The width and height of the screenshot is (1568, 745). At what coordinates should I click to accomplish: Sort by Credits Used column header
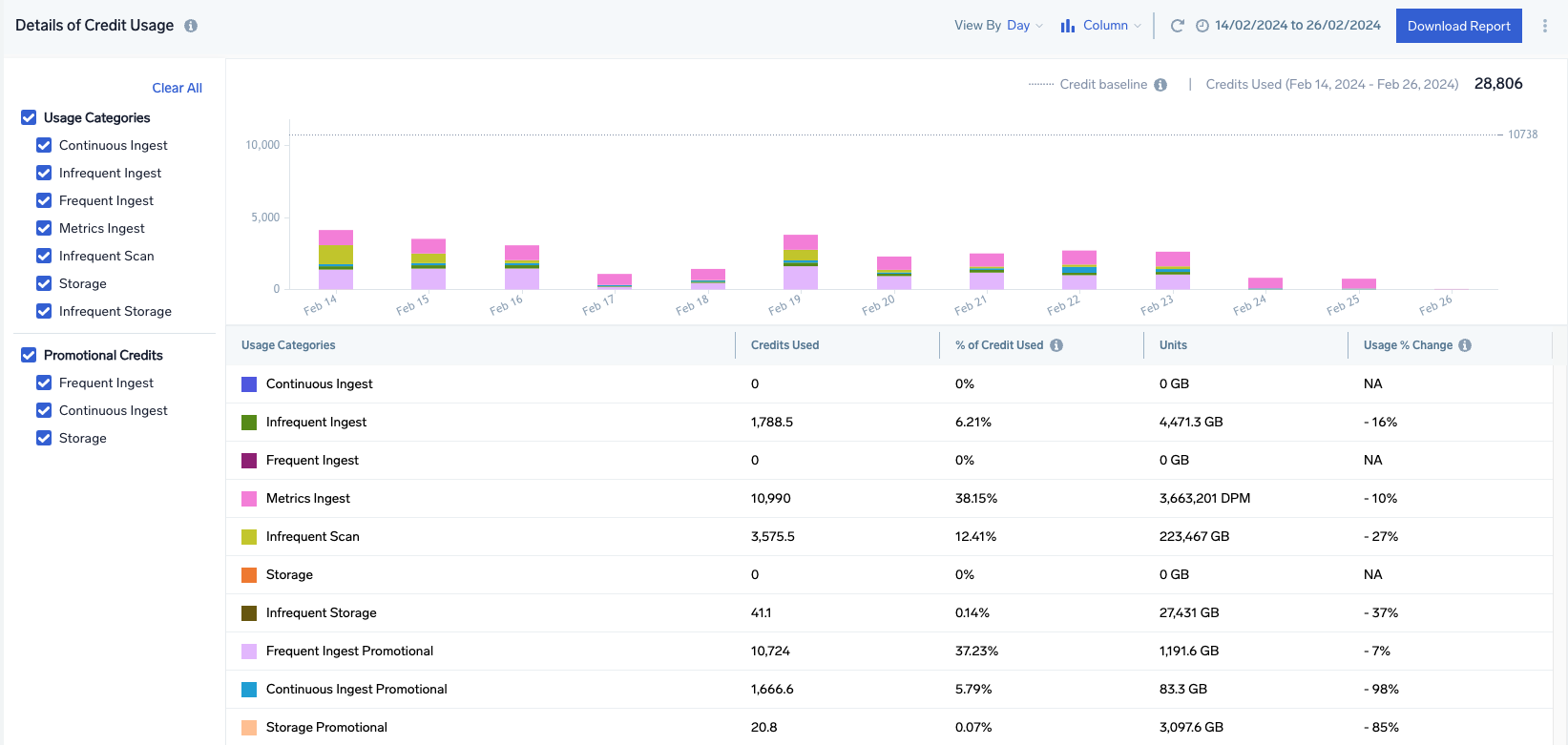coord(784,345)
